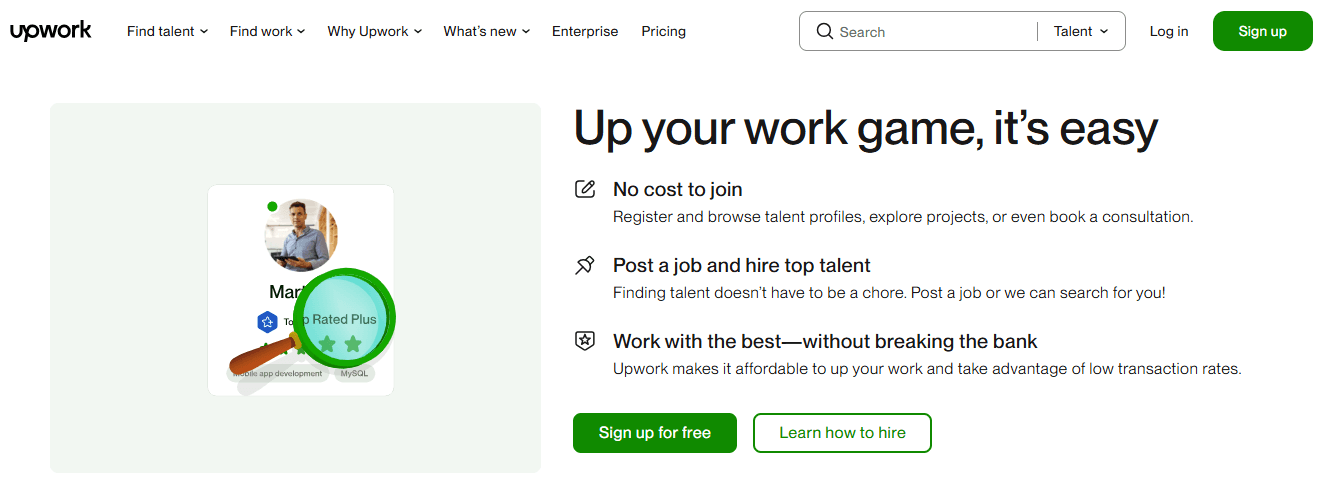The image size is (1323, 489).
Task: Click the Upwork logo
Action: click(50, 31)
